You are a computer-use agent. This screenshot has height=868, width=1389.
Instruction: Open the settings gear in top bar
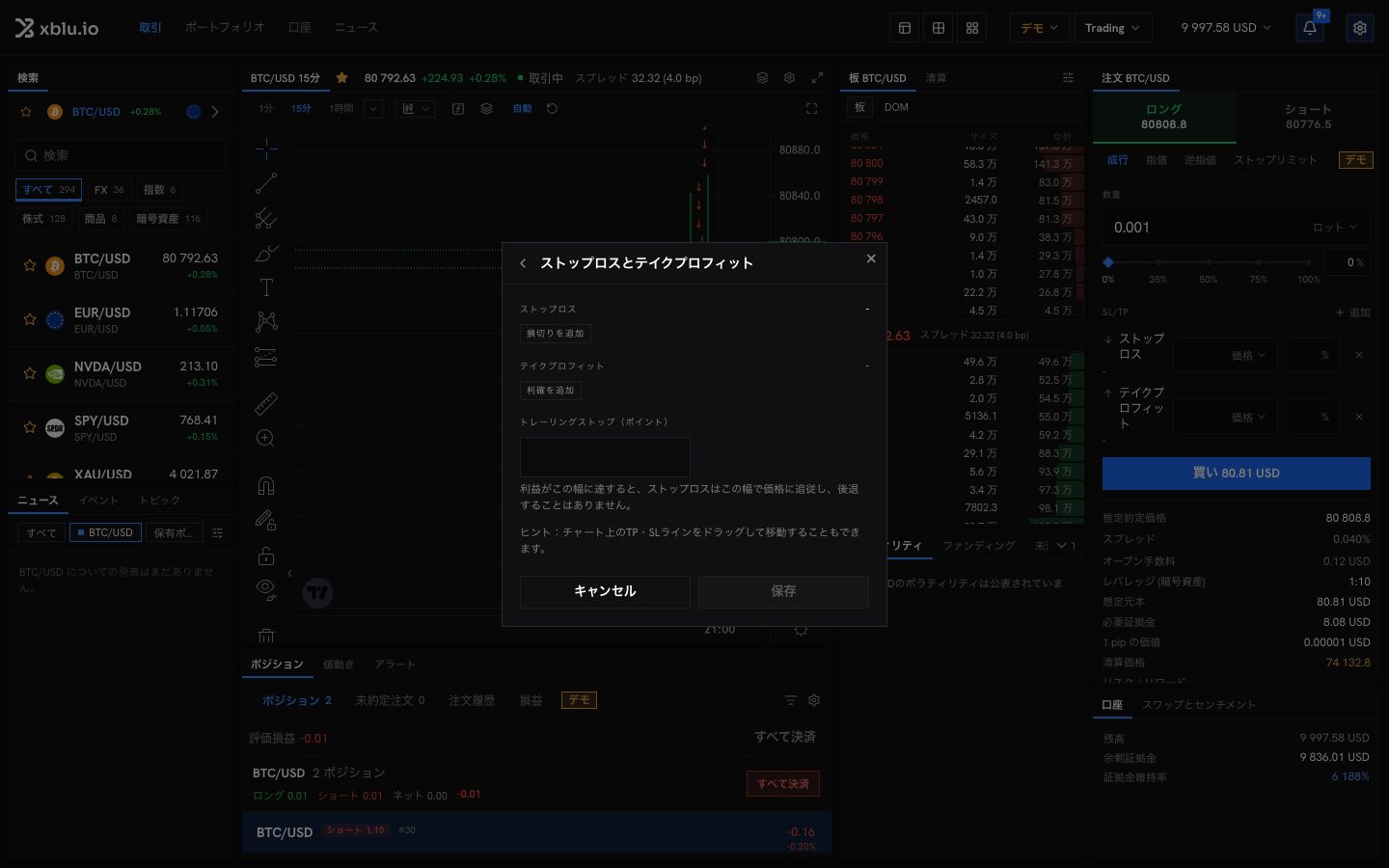(1360, 28)
